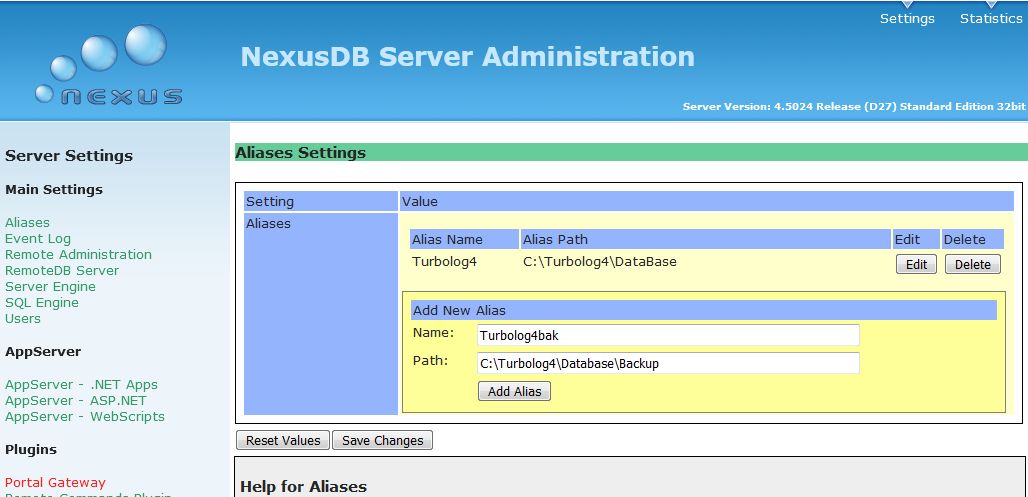The height and width of the screenshot is (497, 1028).
Task: Click Delete button for Turbolog4 alias
Action: coord(972,264)
